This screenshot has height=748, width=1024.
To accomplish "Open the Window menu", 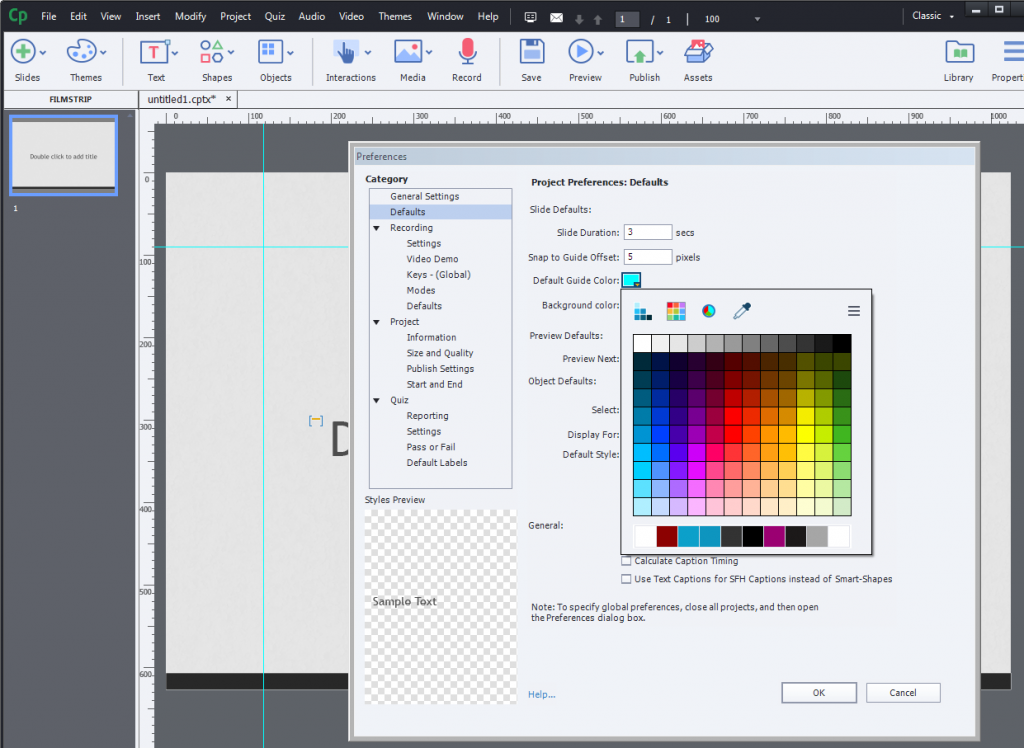I will pos(445,16).
